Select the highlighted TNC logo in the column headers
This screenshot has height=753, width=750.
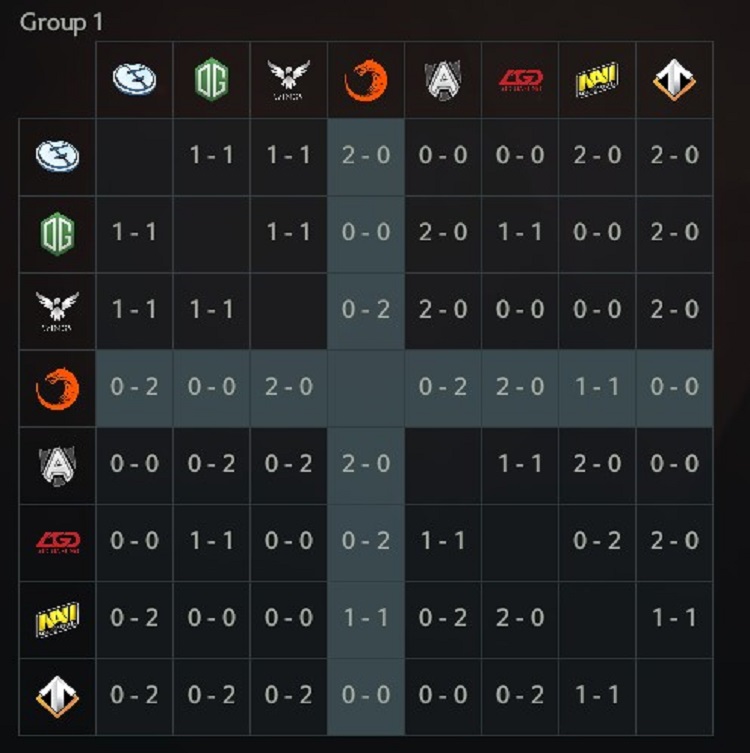coord(366,80)
